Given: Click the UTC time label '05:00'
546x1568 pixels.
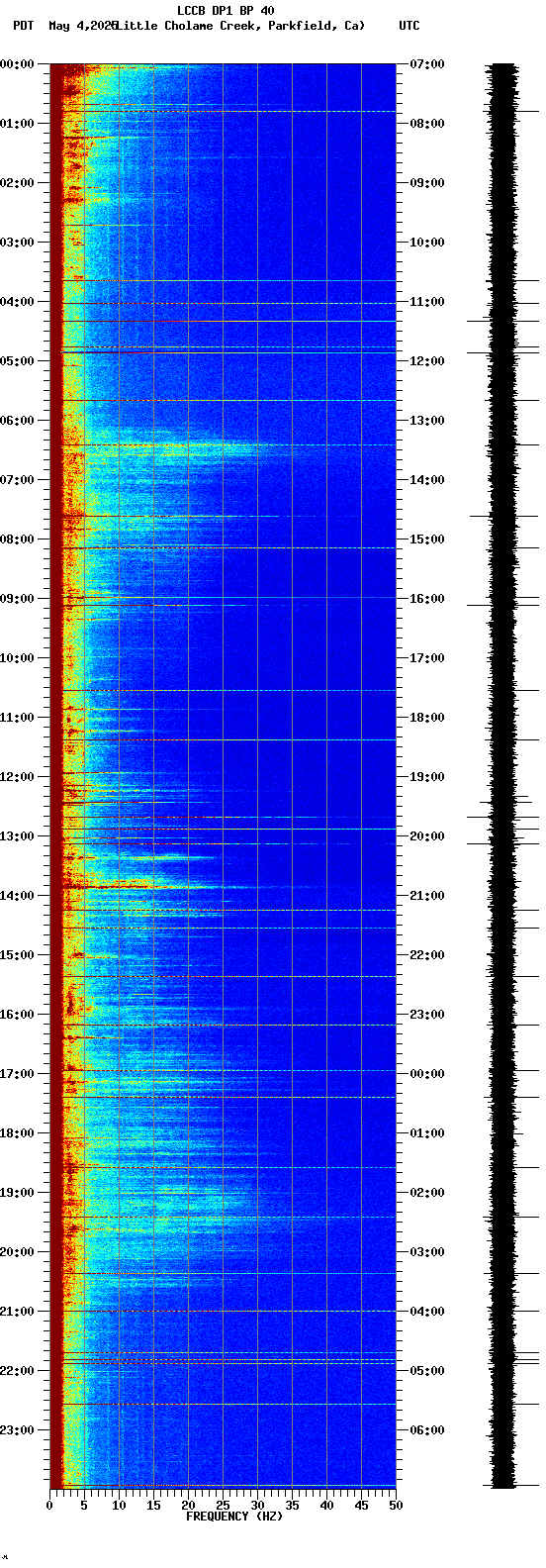Looking at the screenshot, I should [x=427, y=1371].
